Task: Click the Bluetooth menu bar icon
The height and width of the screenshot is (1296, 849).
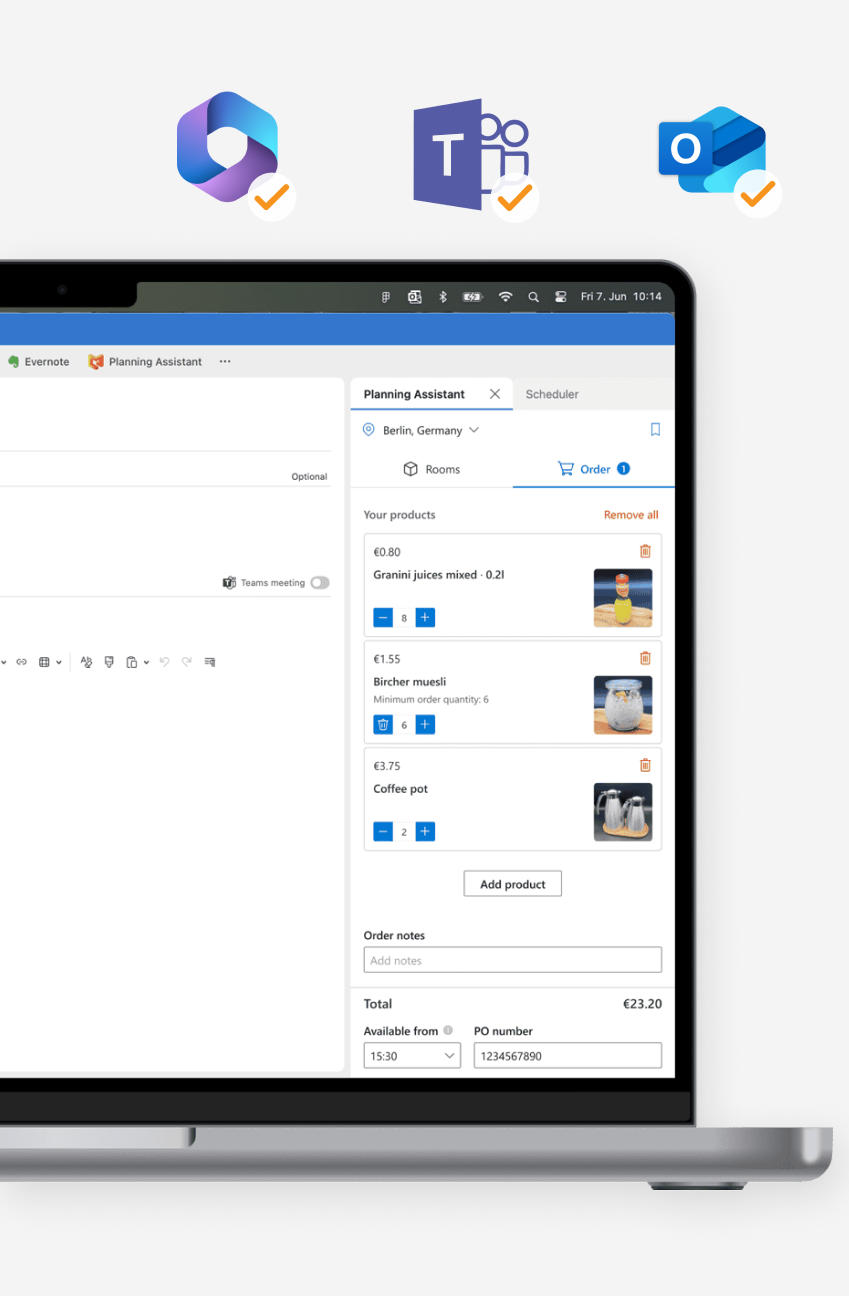Action: pyautogui.click(x=443, y=297)
